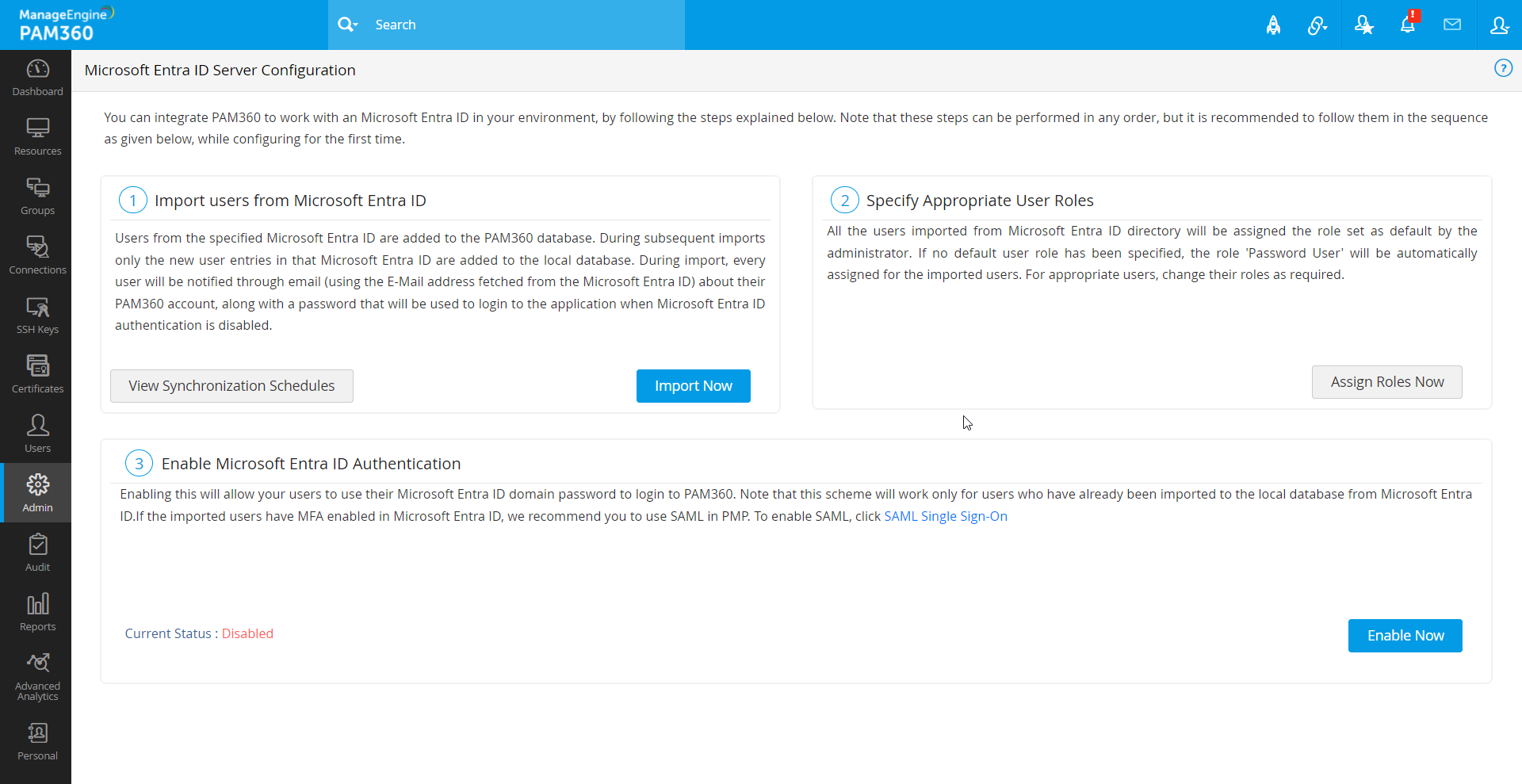Click 'Enable Microsoft Entra ID Authentication' heading

pyautogui.click(x=311, y=464)
